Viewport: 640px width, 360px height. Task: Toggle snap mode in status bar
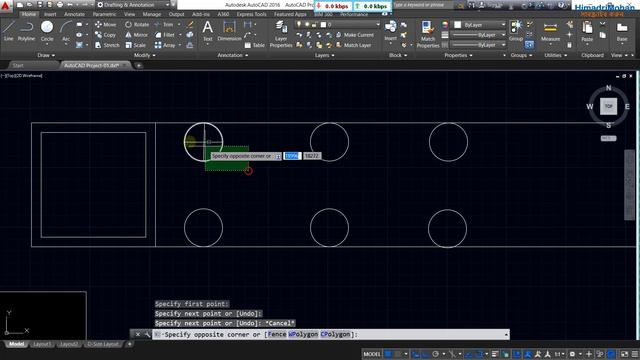pyautogui.click(x=398, y=354)
